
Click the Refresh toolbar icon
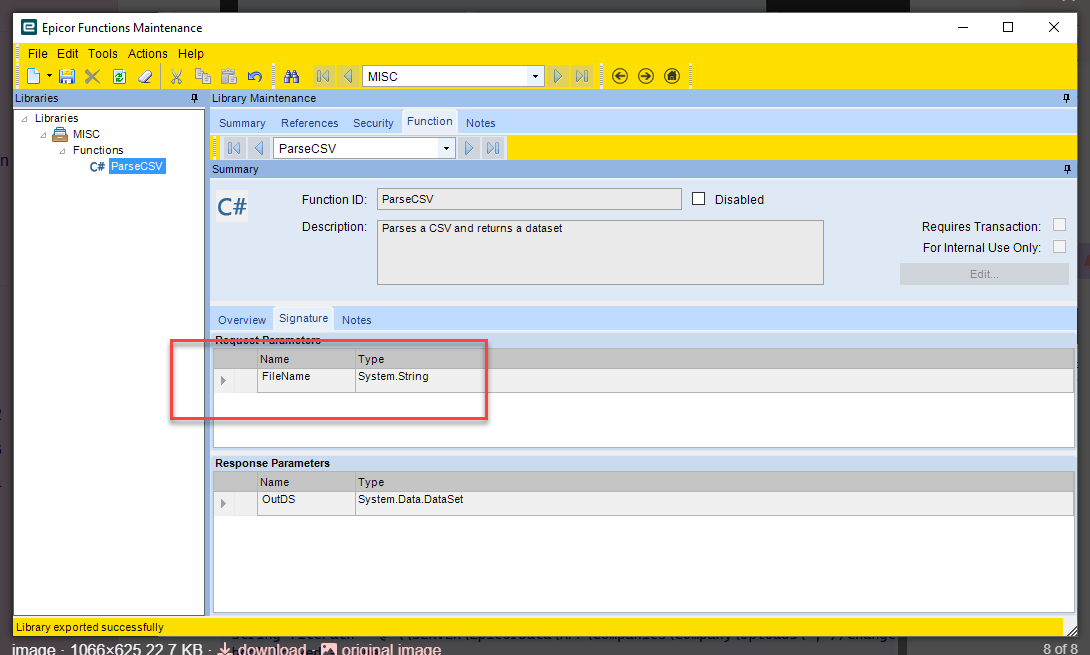click(120, 76)
